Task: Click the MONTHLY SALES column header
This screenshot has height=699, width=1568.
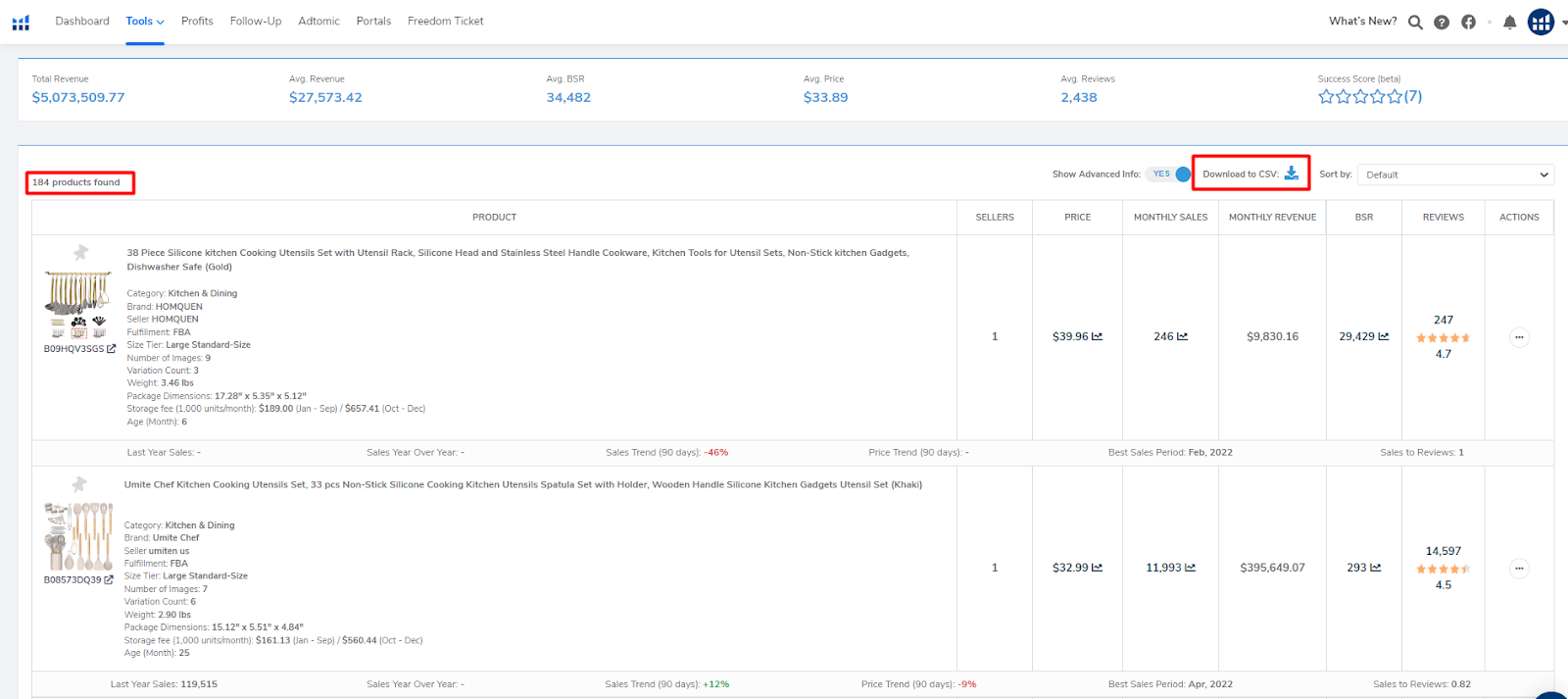Action: tap(1171, 218)
